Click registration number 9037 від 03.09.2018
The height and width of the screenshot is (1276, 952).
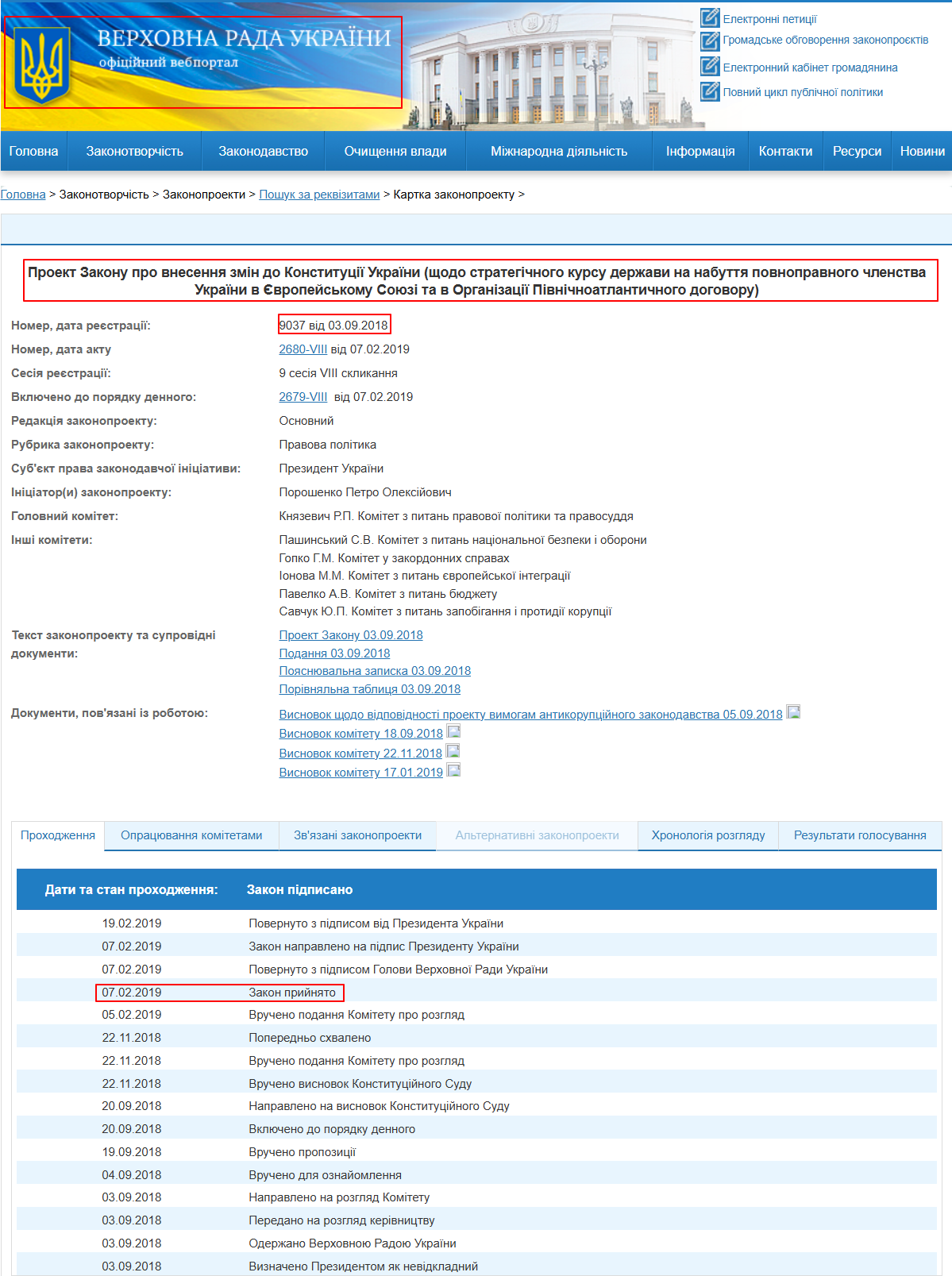pyautogui.click(x=334, y=325)
